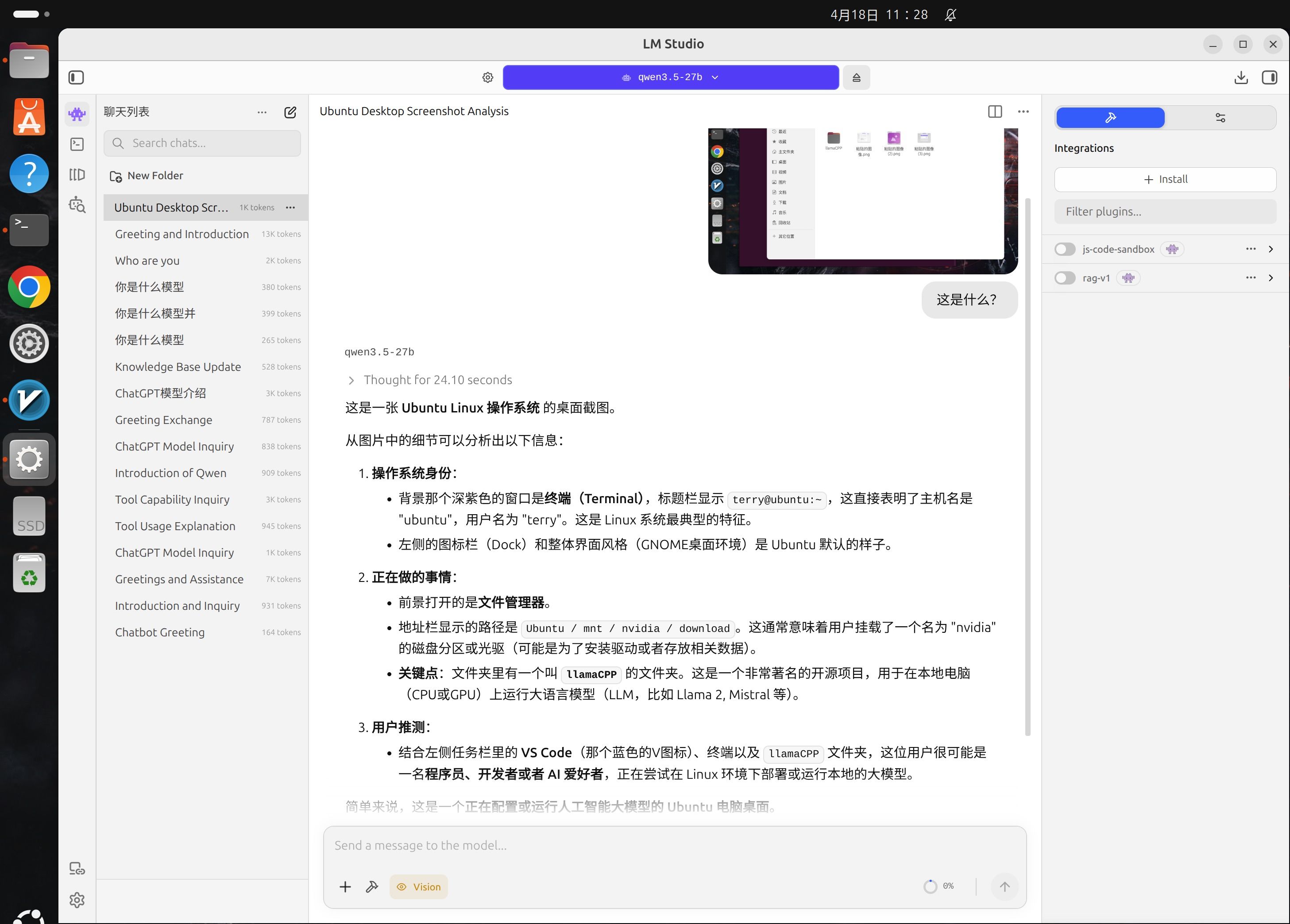Open Greeting and Introduction chat
Image resolution: width=1290 pixels, height=924 pixels.
[x=206, y=234]
